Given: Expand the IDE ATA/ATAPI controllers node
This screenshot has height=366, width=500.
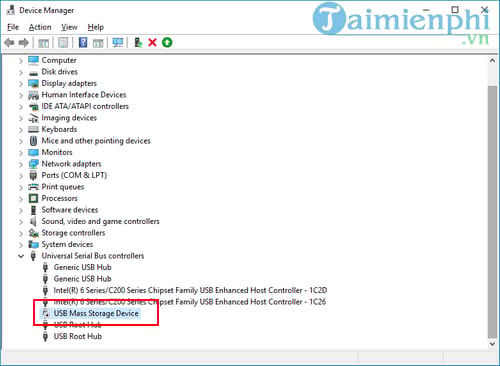Looking at the screenshot, I should coord(21,107).
